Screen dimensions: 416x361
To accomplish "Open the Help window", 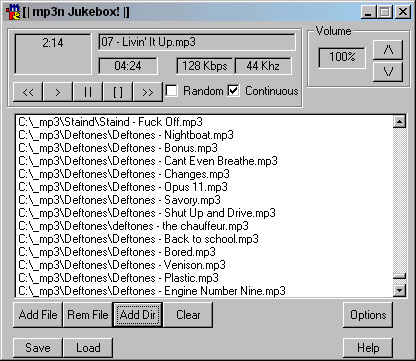I will (x=368, y=348).
